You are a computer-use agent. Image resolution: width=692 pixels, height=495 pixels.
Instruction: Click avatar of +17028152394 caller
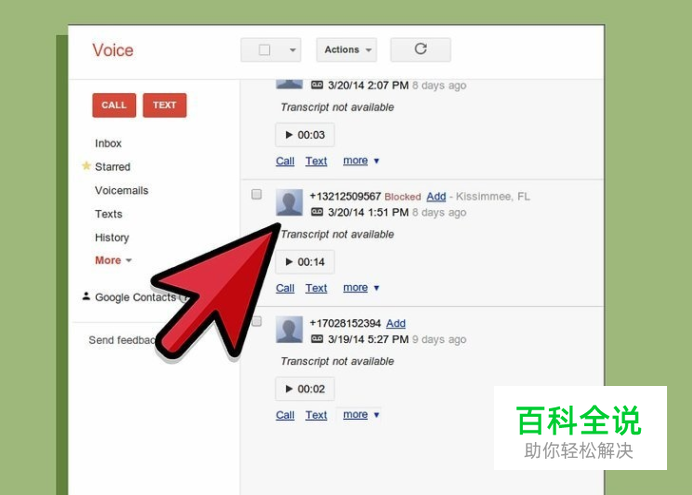point(289,330)
